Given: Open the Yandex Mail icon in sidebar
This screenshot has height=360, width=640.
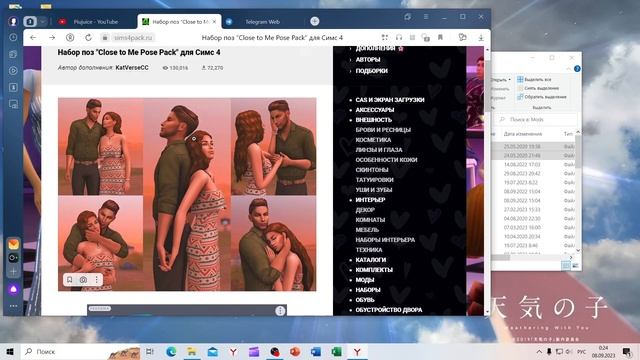Looking at the screenshot, I should (x=13, y=244).
